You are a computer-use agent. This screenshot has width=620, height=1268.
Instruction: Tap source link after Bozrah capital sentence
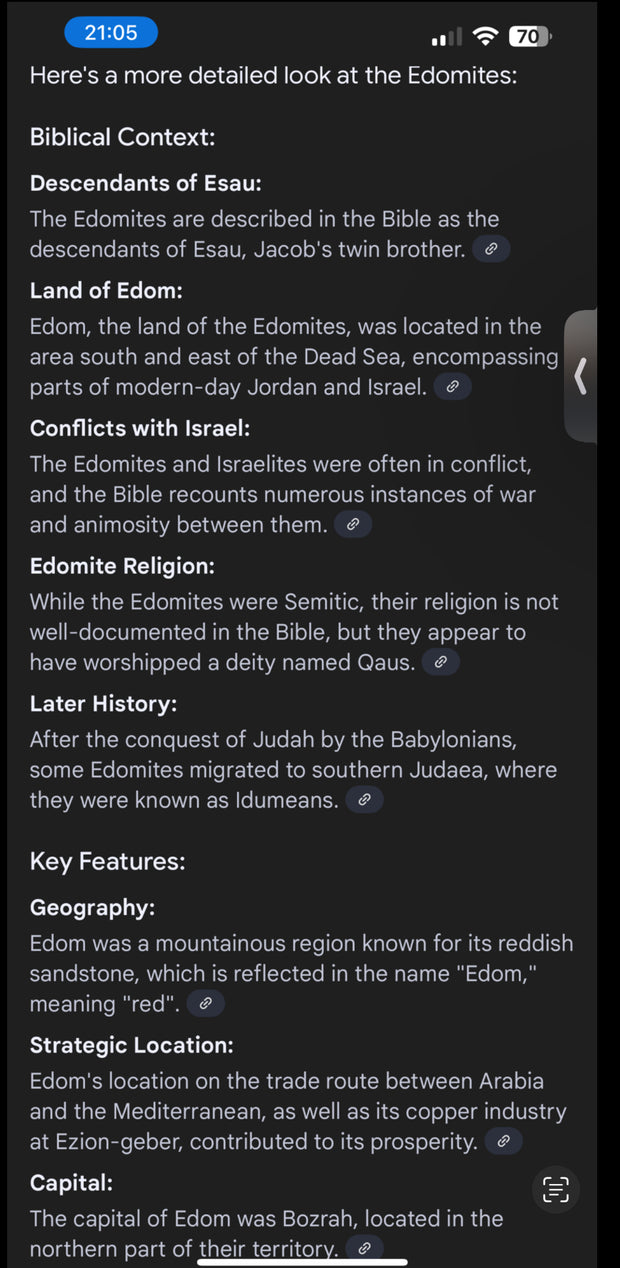coord(365,1248)
